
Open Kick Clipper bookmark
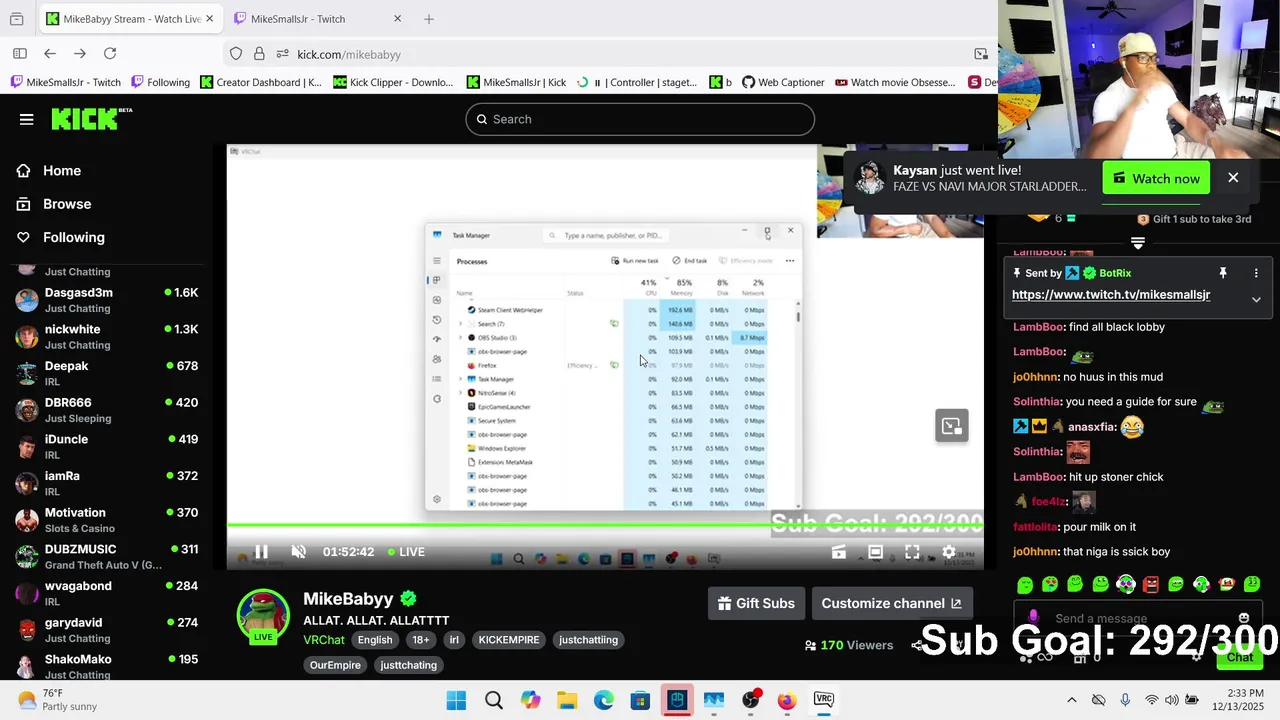click(393, 82)
